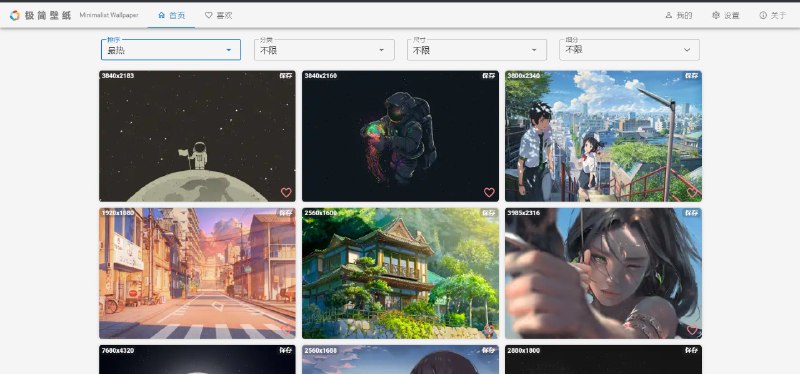Viewport: 800px width, 374px height.
Task: Favorite the sunset street wallpaper heart
Action: click(286, 330)
